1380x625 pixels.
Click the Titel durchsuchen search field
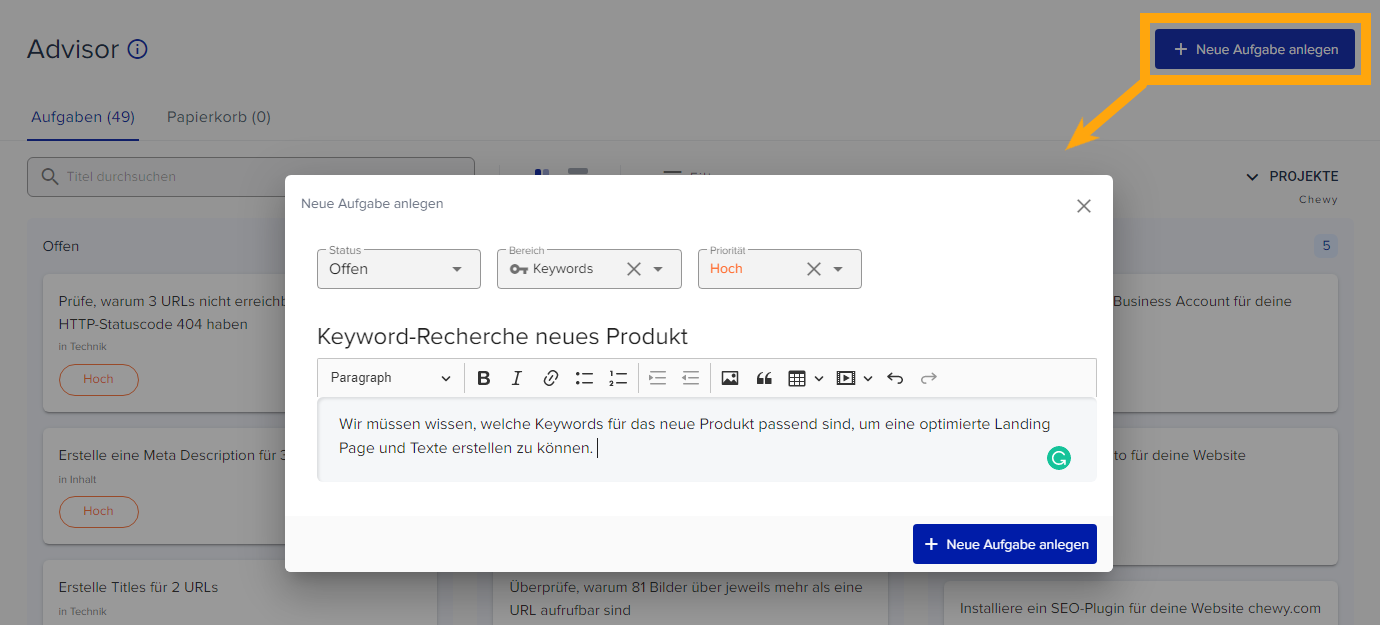pyautogui.click(x=251, y=177)
